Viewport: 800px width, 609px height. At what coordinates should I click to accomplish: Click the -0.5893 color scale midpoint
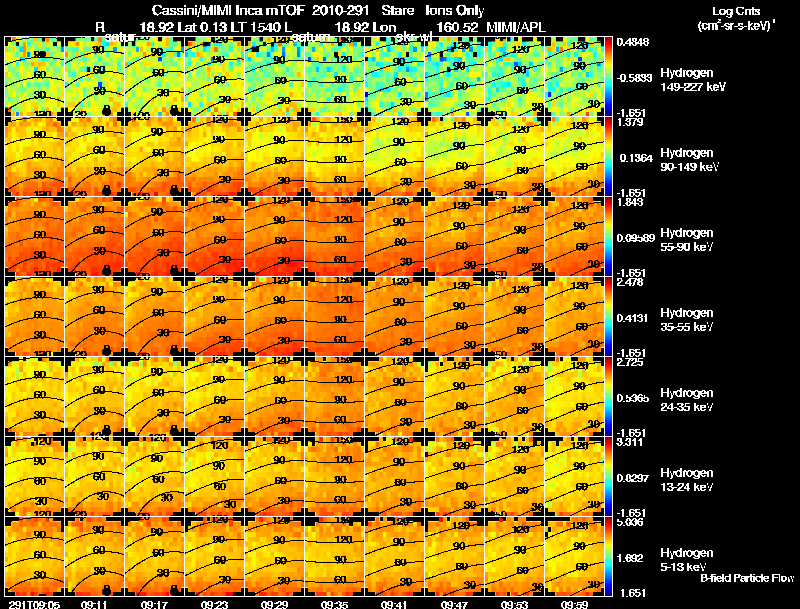(634, 78)
